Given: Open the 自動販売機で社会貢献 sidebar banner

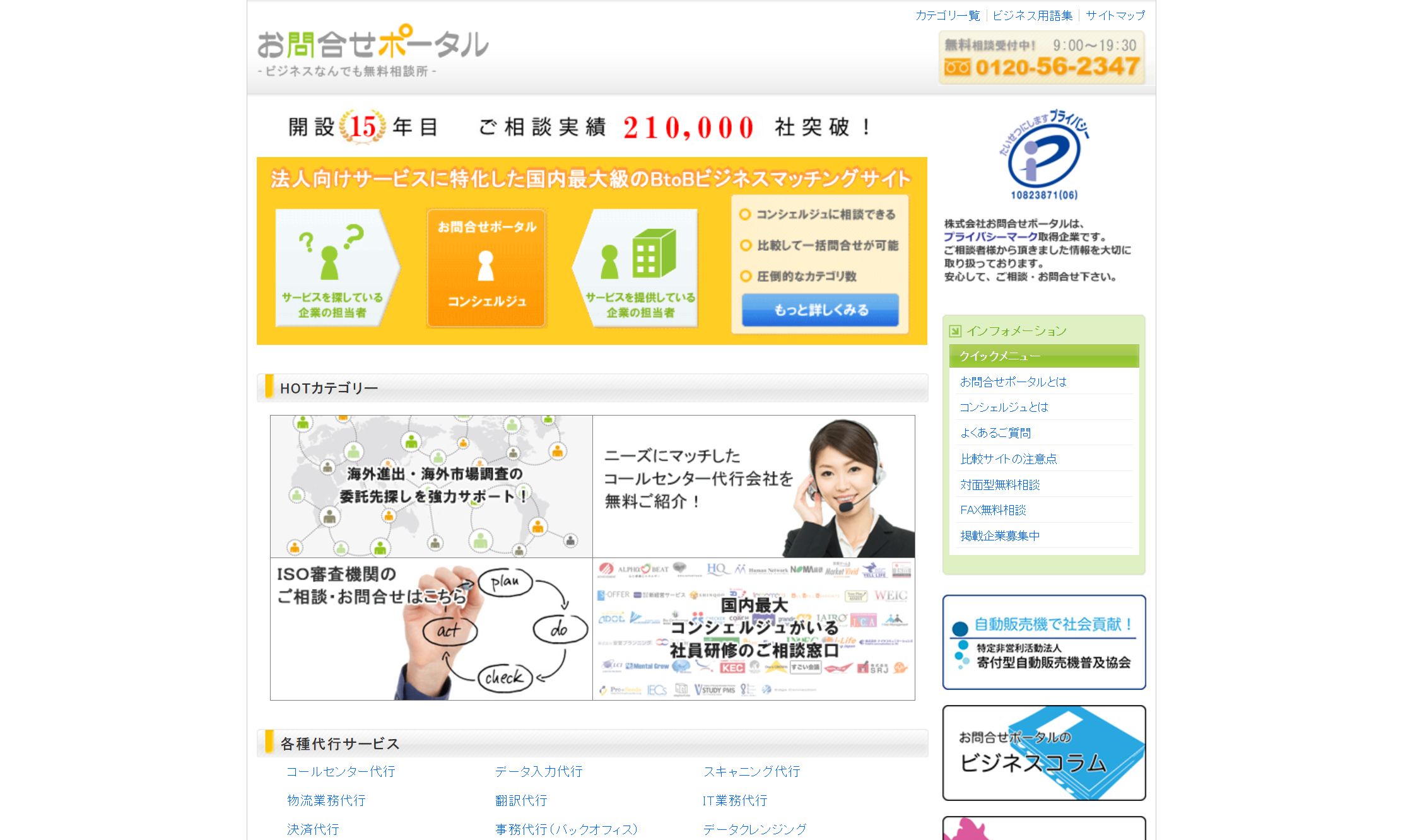Looking at the screenshot, I should pyautogui.click(x=1044, y=642).
